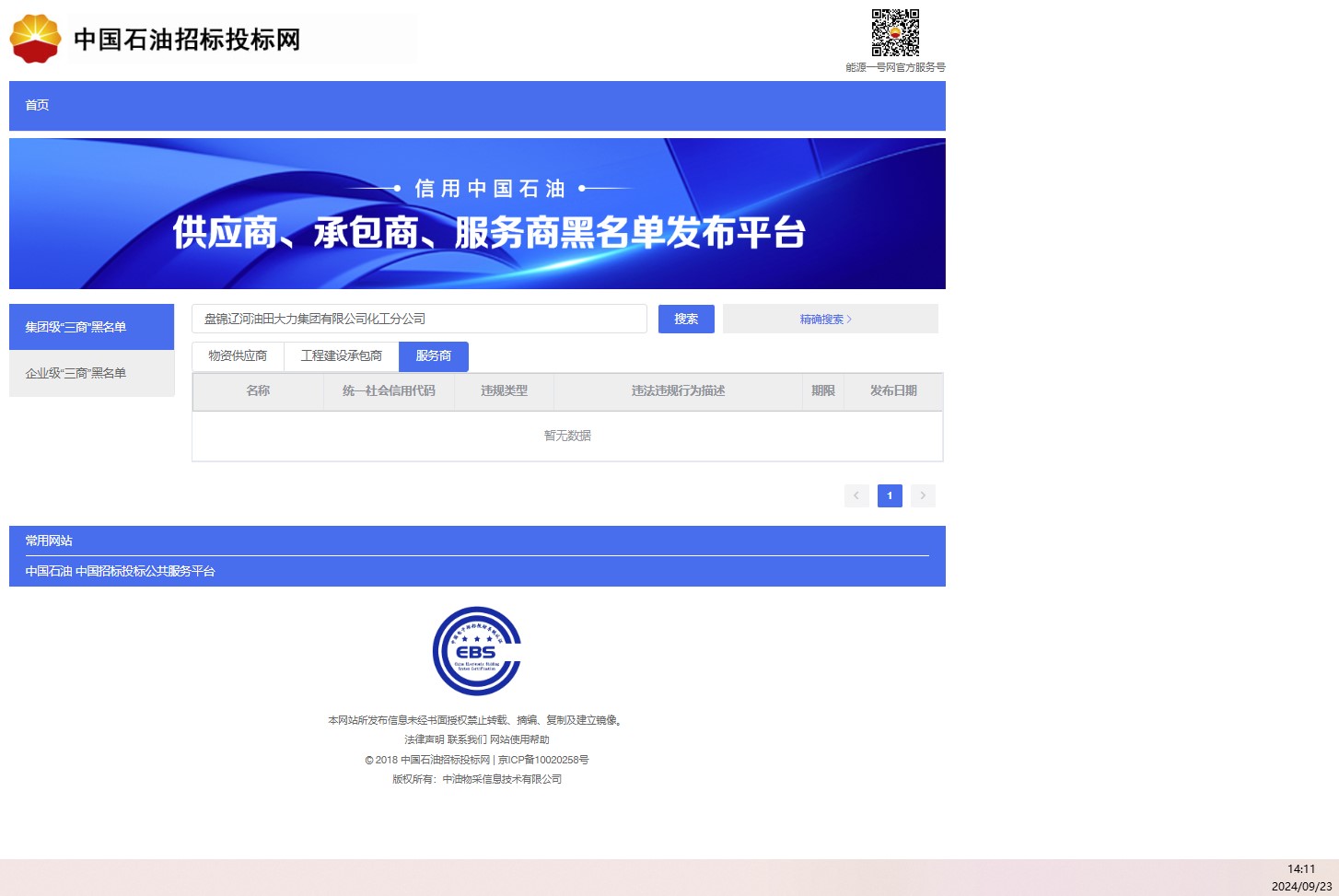
Task: Click the 搜索 button
Action: [686, 319]
